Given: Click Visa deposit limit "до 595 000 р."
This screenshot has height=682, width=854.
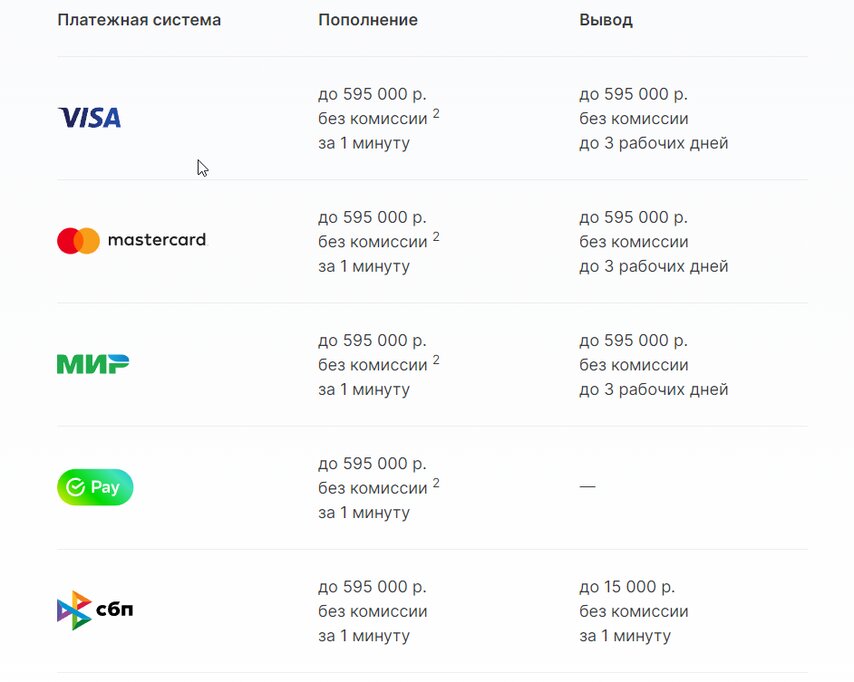Looking at the screenshot, I should tap(372, 94).
